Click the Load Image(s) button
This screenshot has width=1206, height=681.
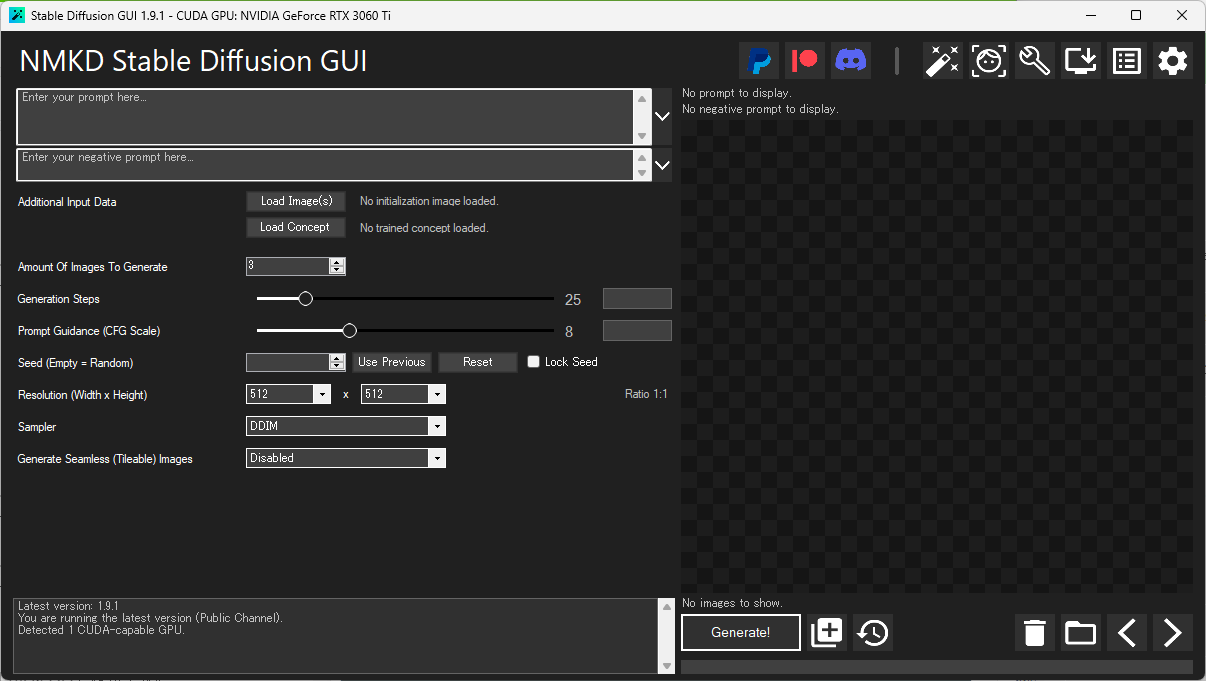pyautogui.click(x=296, y=201)
